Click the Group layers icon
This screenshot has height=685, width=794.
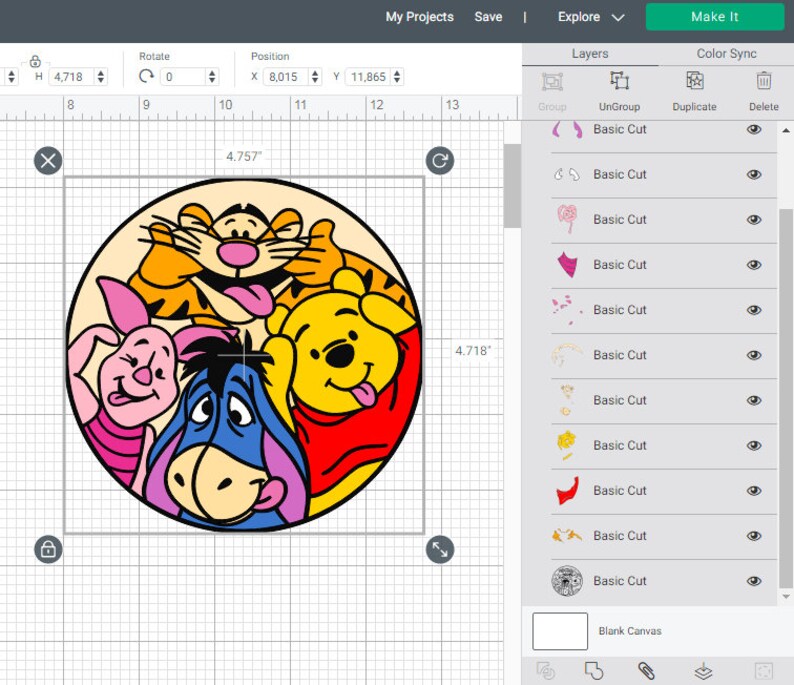pyautogui.click(x=552, y=81)
